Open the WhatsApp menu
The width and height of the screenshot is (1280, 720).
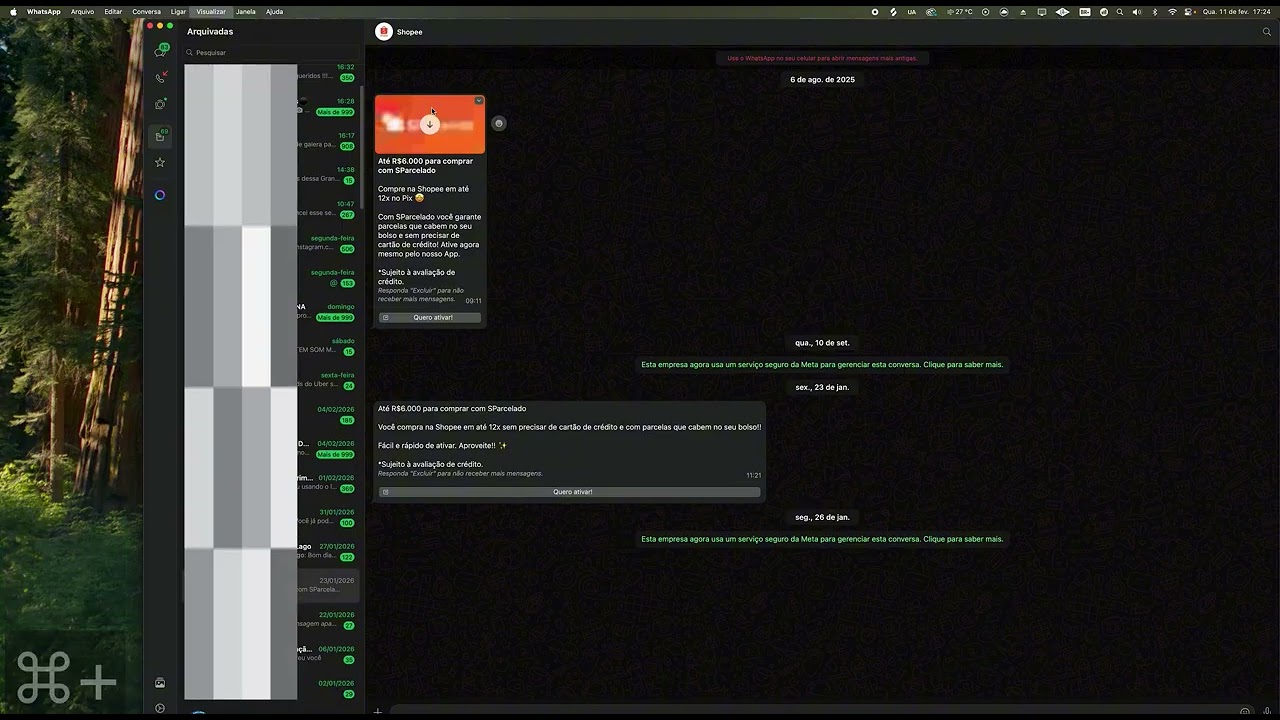click(x=43, y=12)
